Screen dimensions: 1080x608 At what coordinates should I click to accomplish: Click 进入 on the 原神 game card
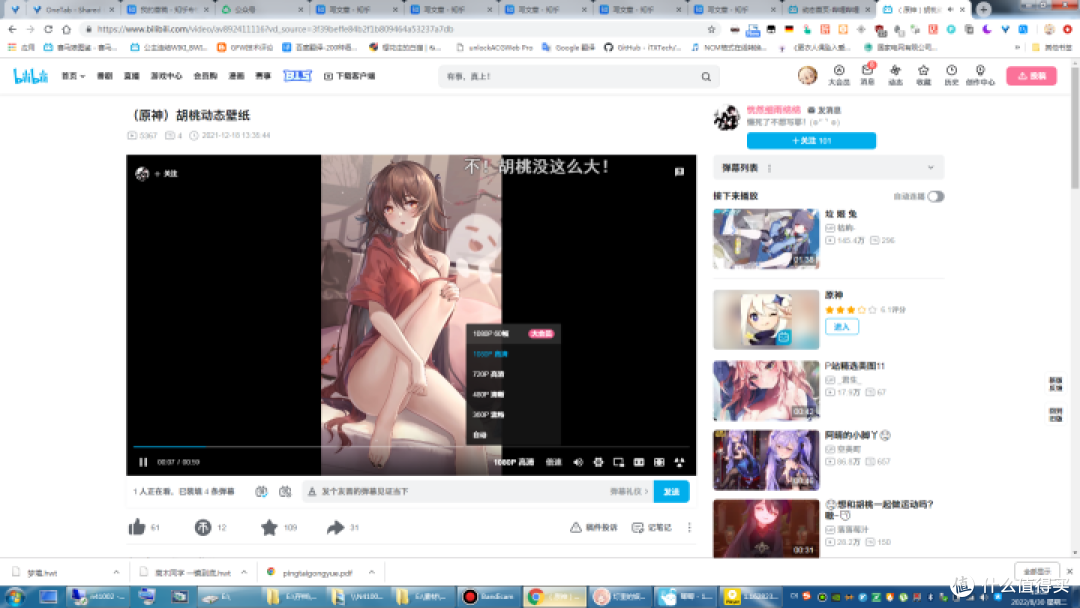pyautogui.click(x=841, y=326)
